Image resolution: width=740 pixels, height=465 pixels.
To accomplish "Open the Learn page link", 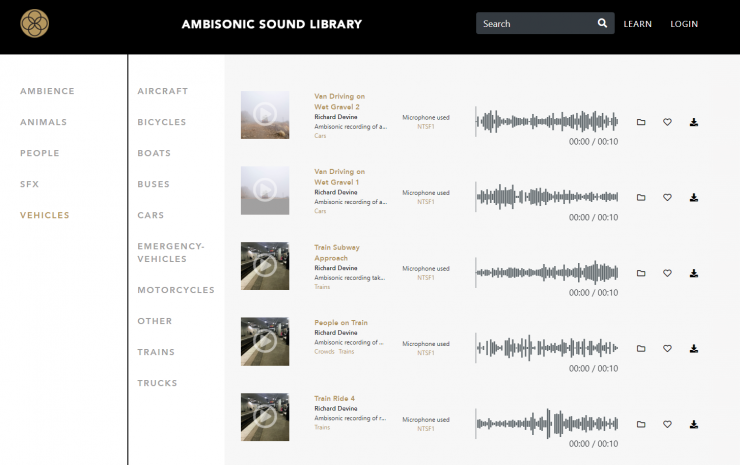I will 637,24.
